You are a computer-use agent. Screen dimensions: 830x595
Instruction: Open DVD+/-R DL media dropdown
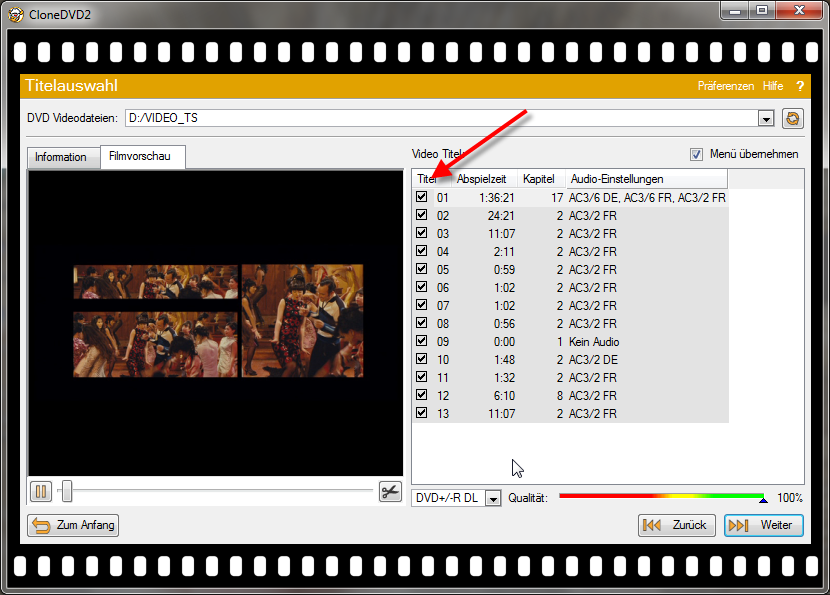click(x=493, y=498)
